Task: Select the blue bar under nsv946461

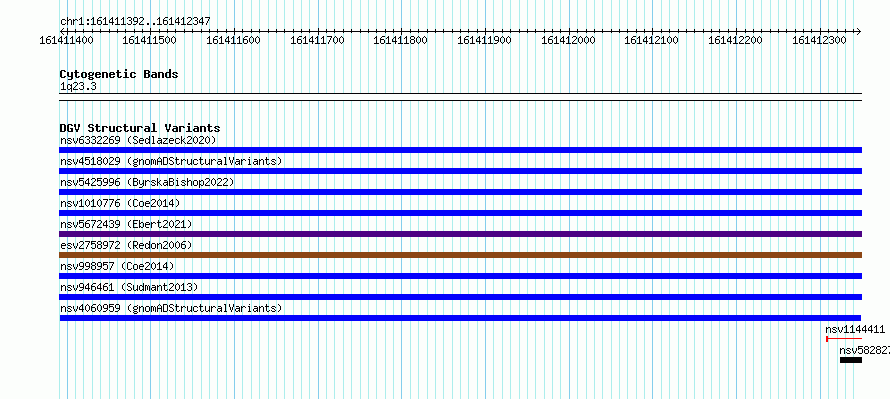Action: [461, 297]
